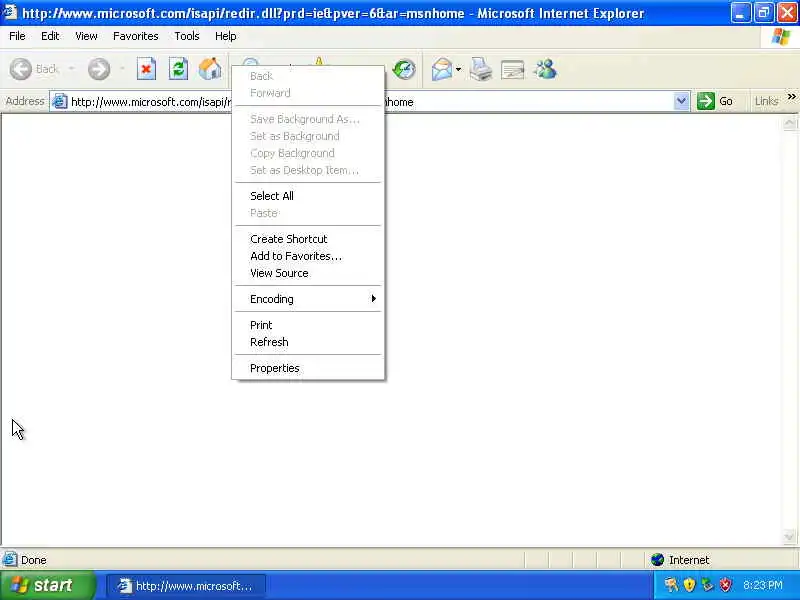Viewport: 800px width, 600px height.
Task: Choose Create Shortcut in context menu
Action: coord(308,239)
